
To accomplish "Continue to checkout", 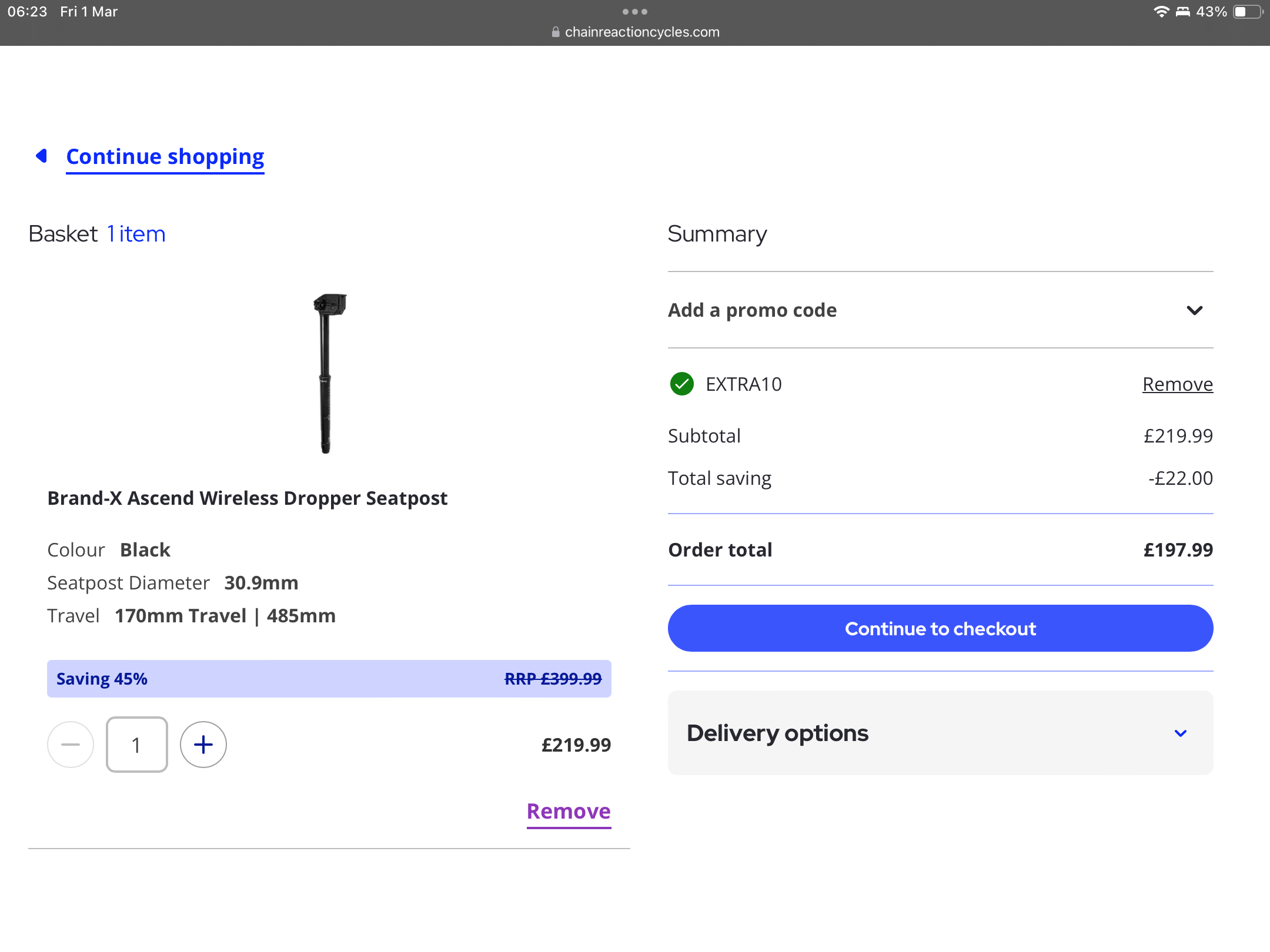I will tap(940, 628).
